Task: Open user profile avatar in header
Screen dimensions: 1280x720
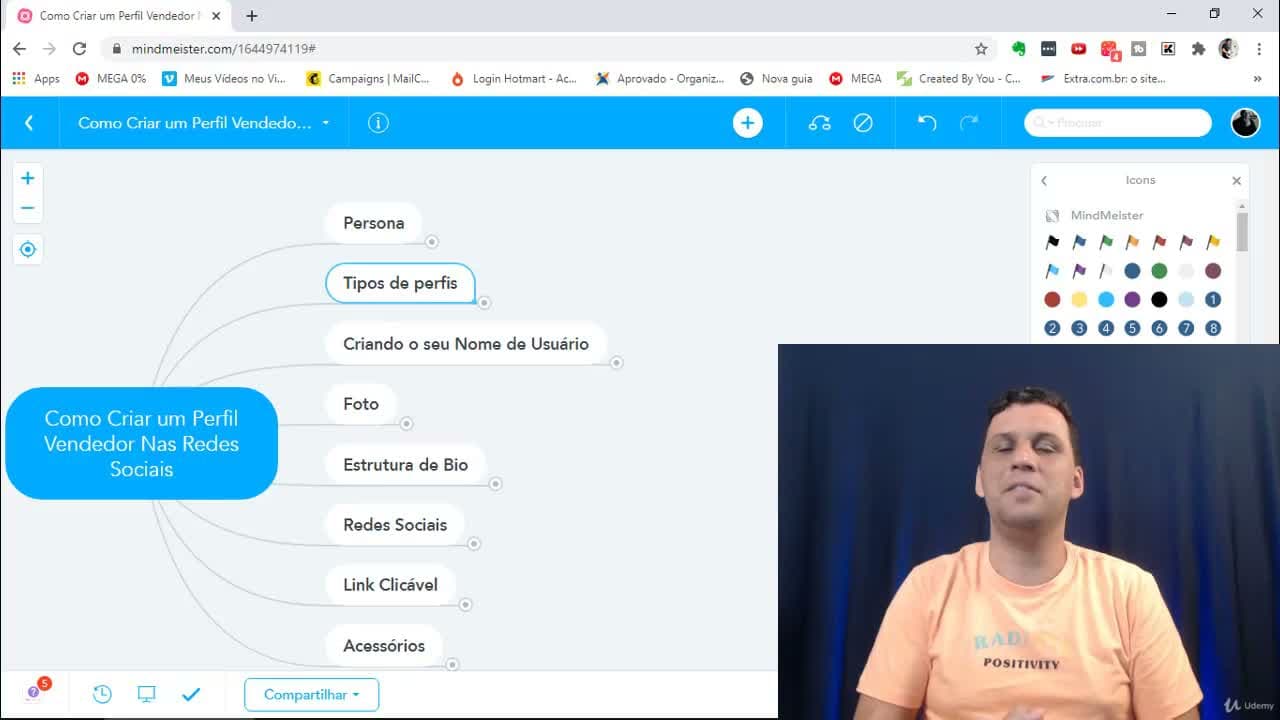Action: (1245, 122)
